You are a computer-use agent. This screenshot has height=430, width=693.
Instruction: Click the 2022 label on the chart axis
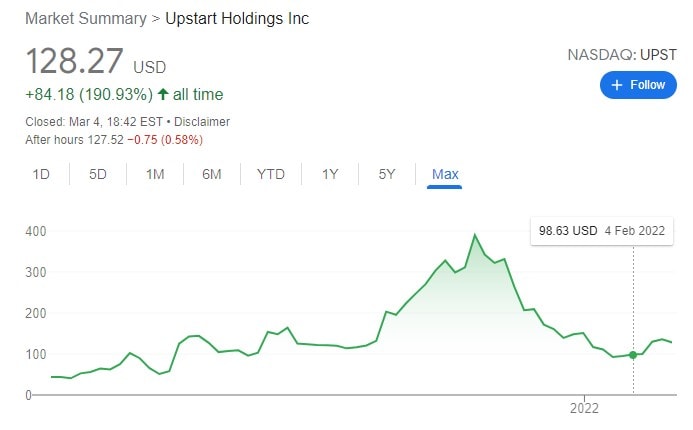(x=584, y=409)
